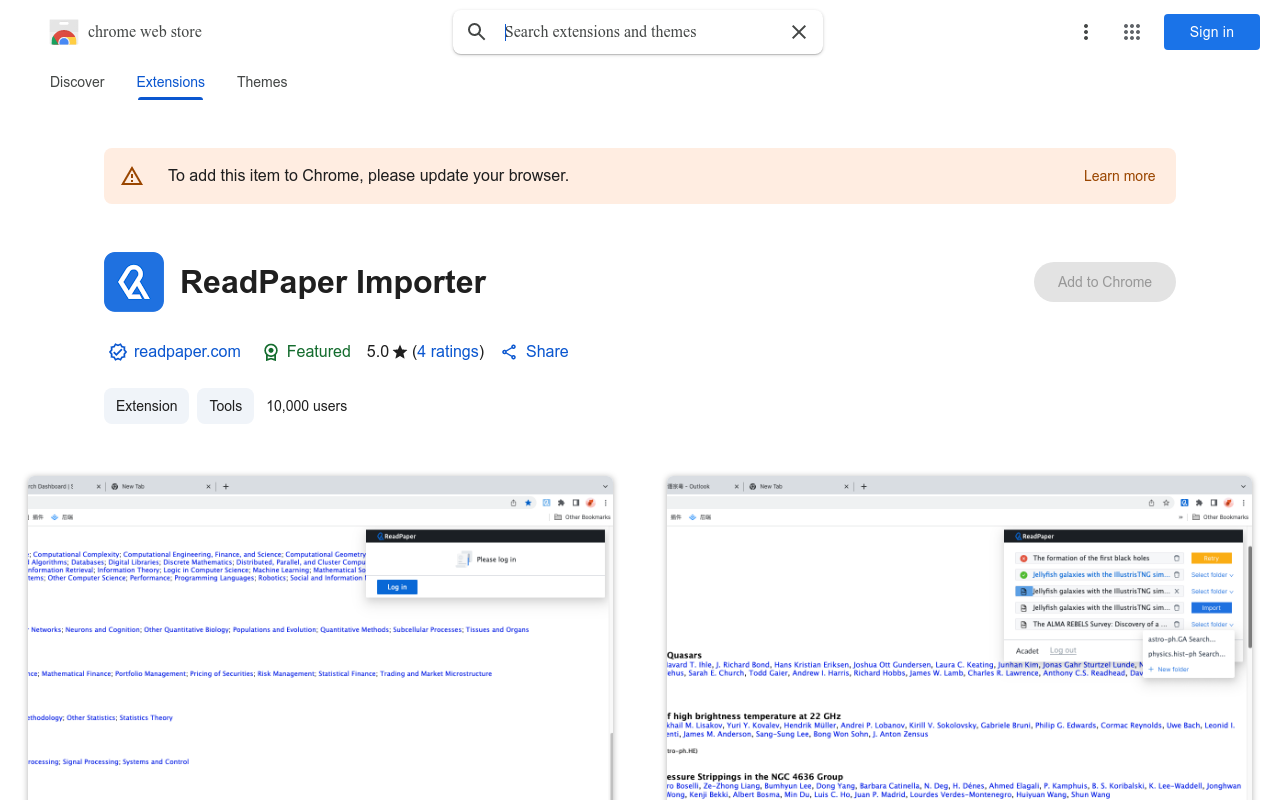Click the Tools category chip
The height and width of the screenshot is (800, 1280).
226,406
